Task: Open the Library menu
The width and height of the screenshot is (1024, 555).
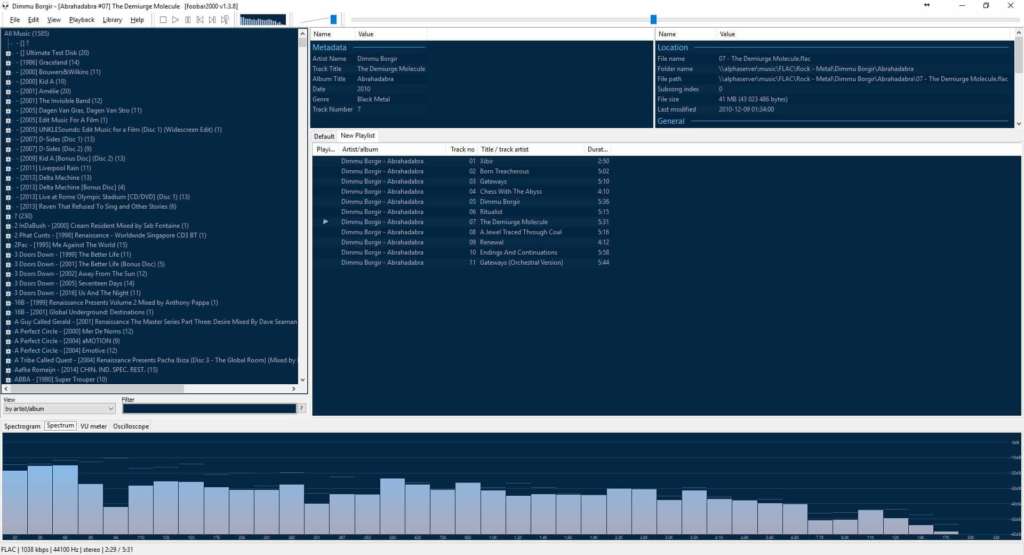Action: click(x=112, y=20)
